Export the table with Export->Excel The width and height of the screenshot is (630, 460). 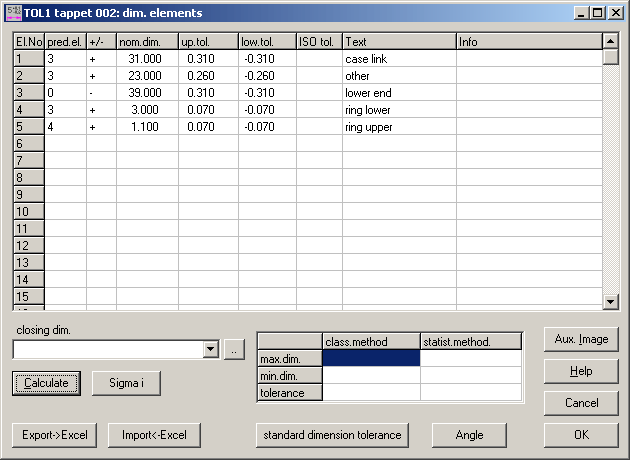tap(51, 435)
